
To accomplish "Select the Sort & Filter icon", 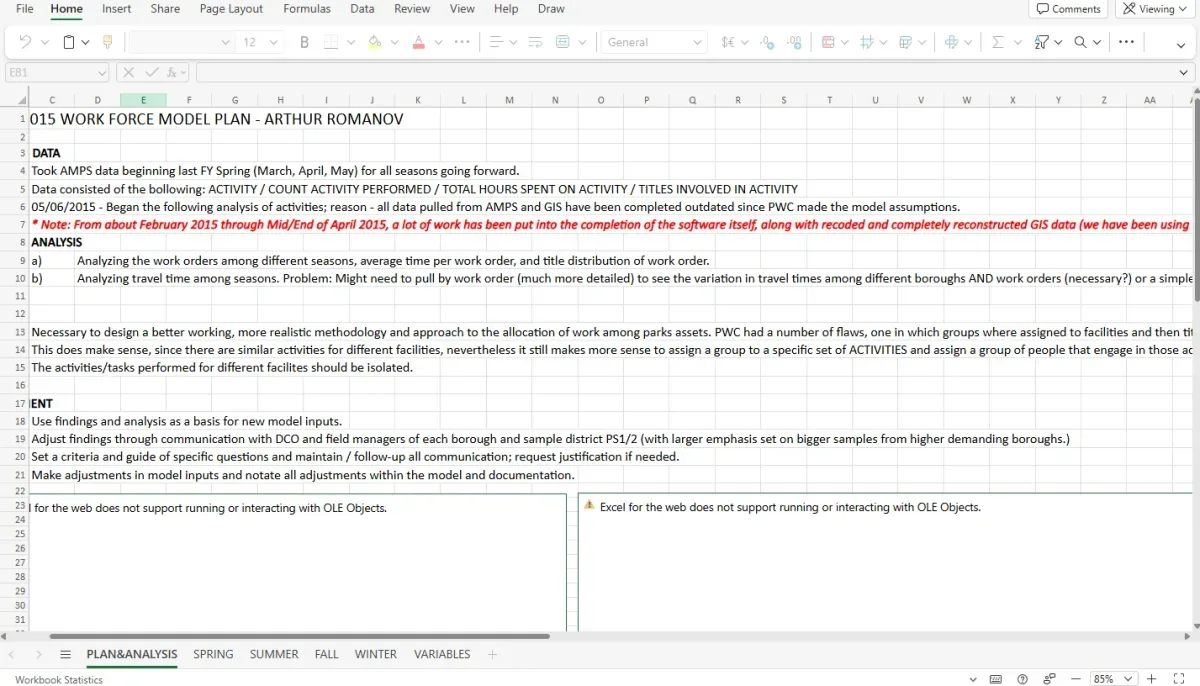I will (x=1043, y=42).
